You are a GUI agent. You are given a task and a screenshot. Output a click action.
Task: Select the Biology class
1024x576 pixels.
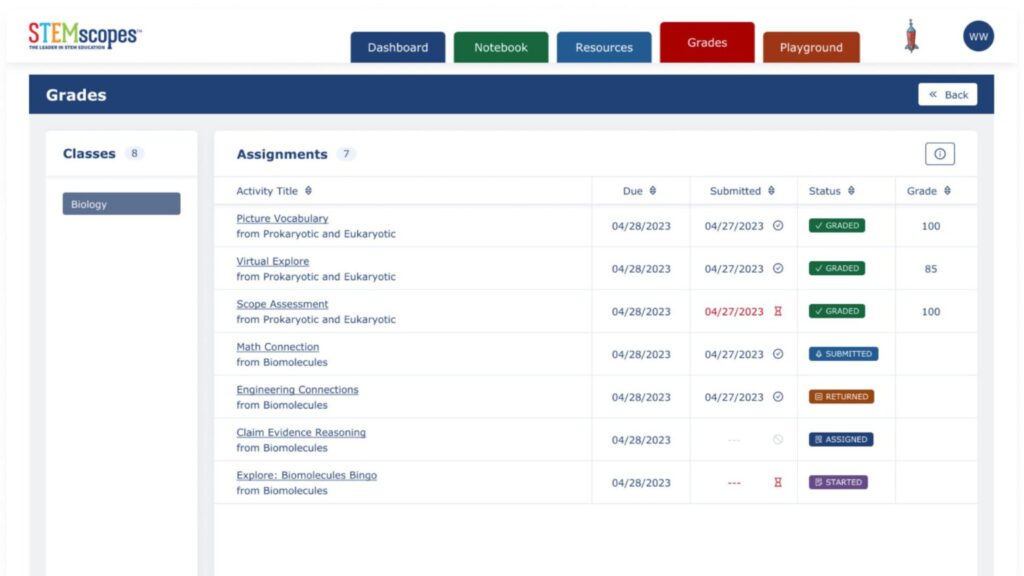pos(121,204)
